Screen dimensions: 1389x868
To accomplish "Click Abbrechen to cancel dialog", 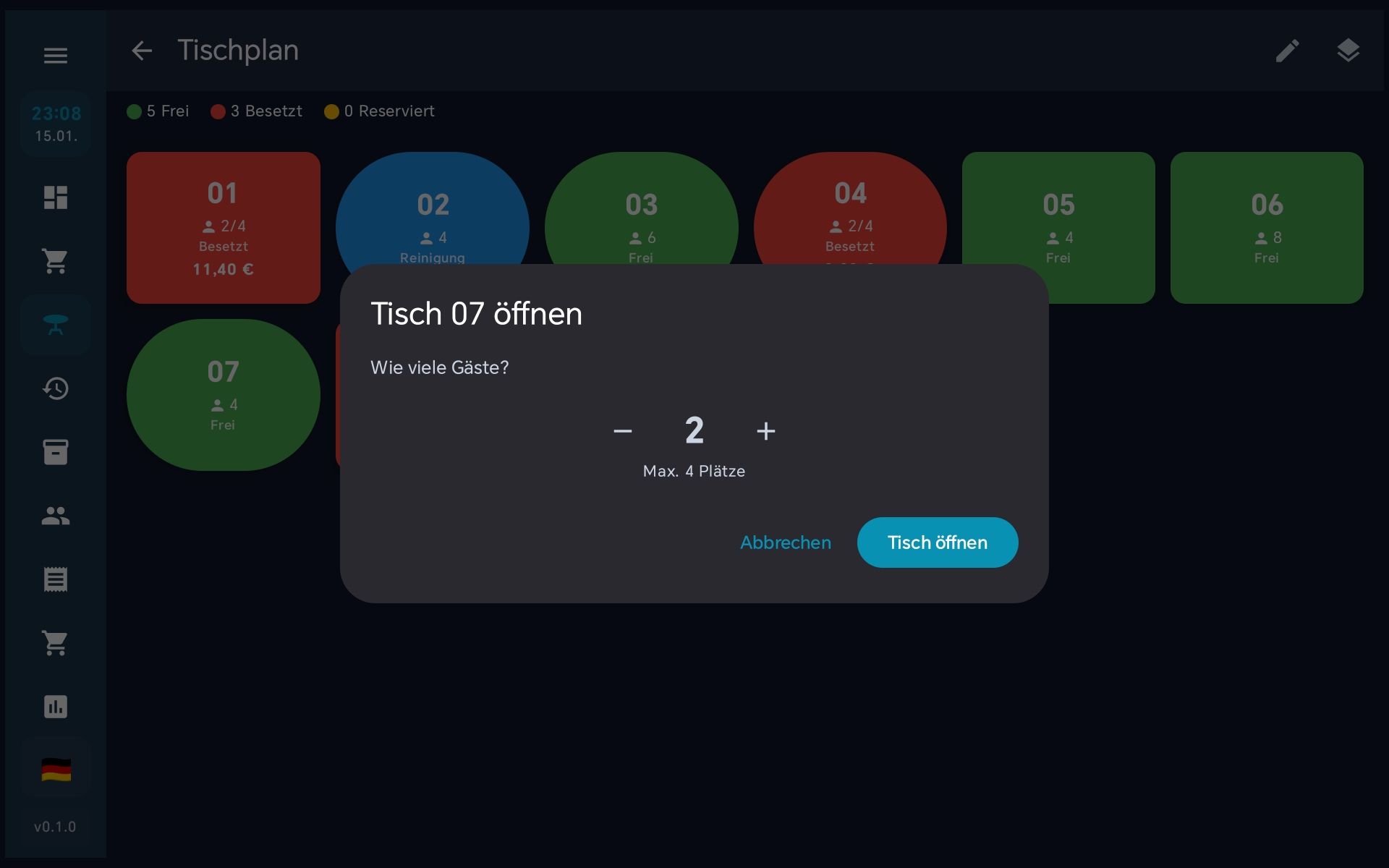I will pos(786,542).
